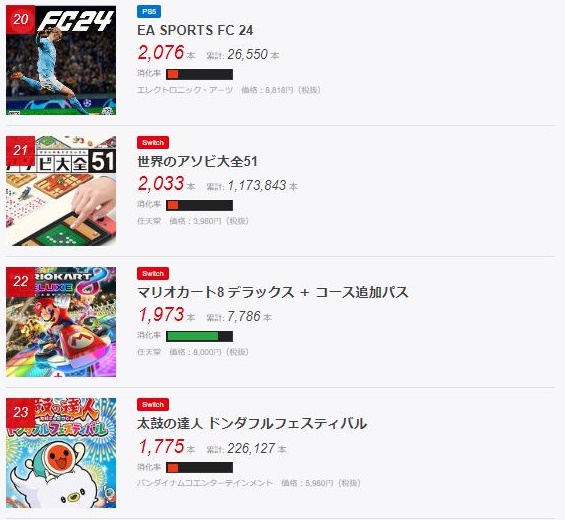Image resolution: width=565 pixels, height=520 pixels.
Task: Click the FC 24 cover thumbnail
Action: 61,60
